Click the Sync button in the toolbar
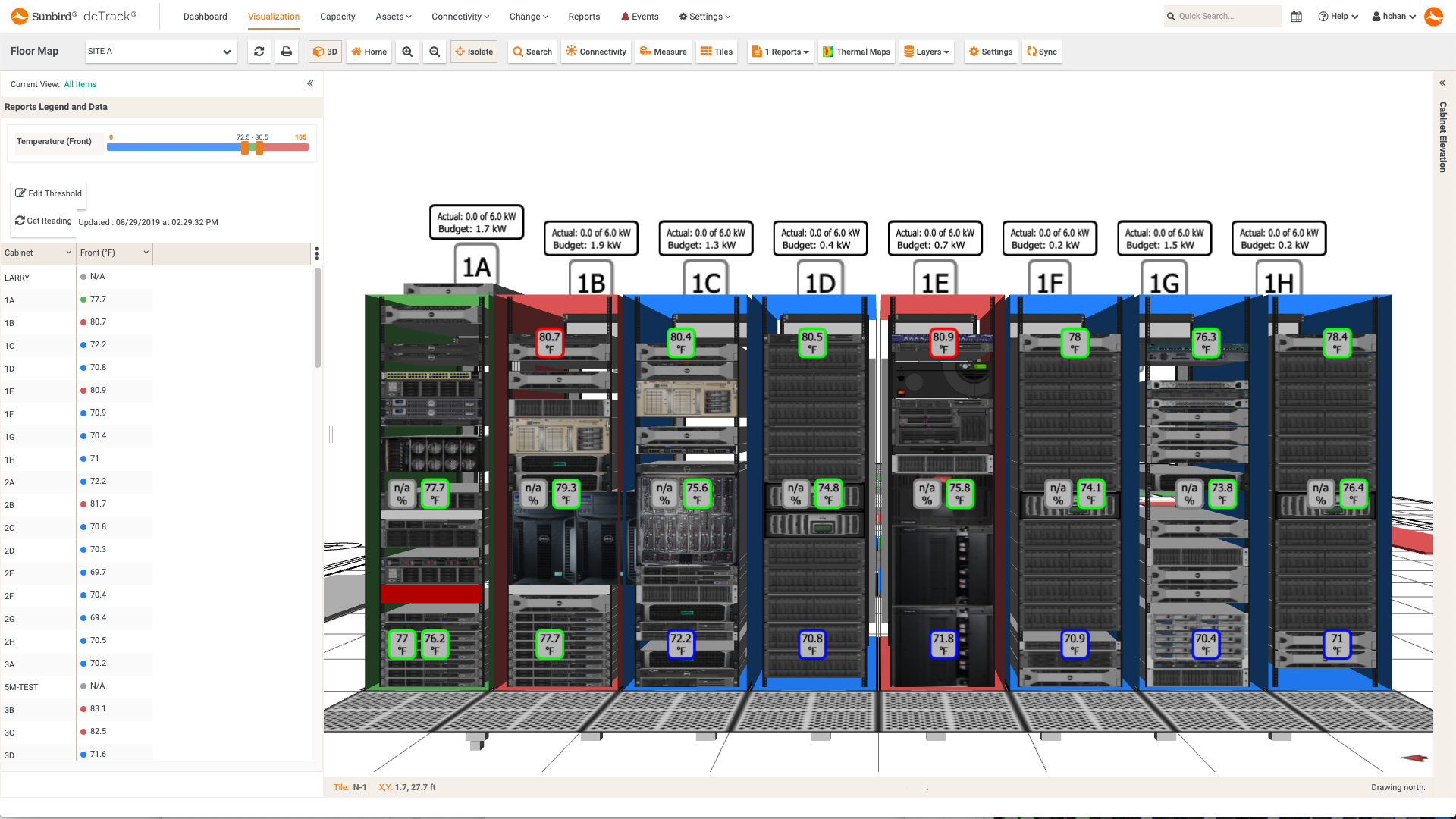Screen dimensions: 1456x819 [1041, 52]
